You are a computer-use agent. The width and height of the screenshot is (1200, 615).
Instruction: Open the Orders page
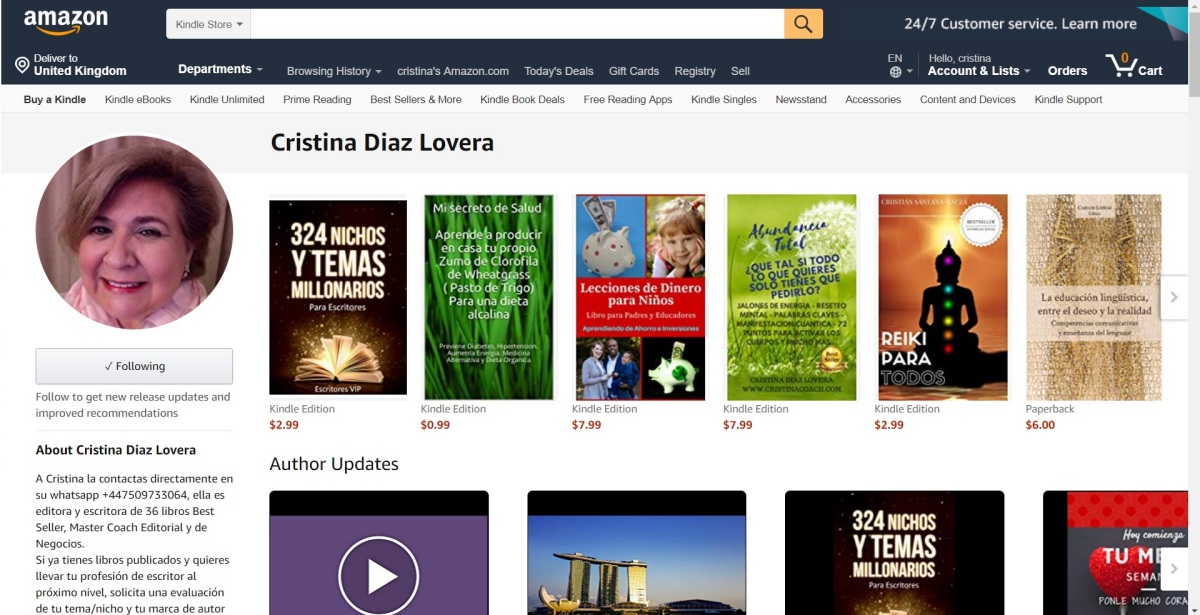pos(1067,71)
